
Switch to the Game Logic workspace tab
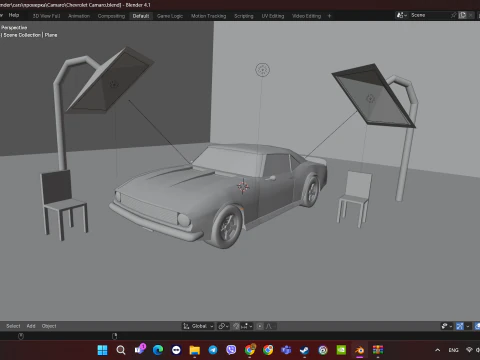pyautogui.click(x=170, y=16)
